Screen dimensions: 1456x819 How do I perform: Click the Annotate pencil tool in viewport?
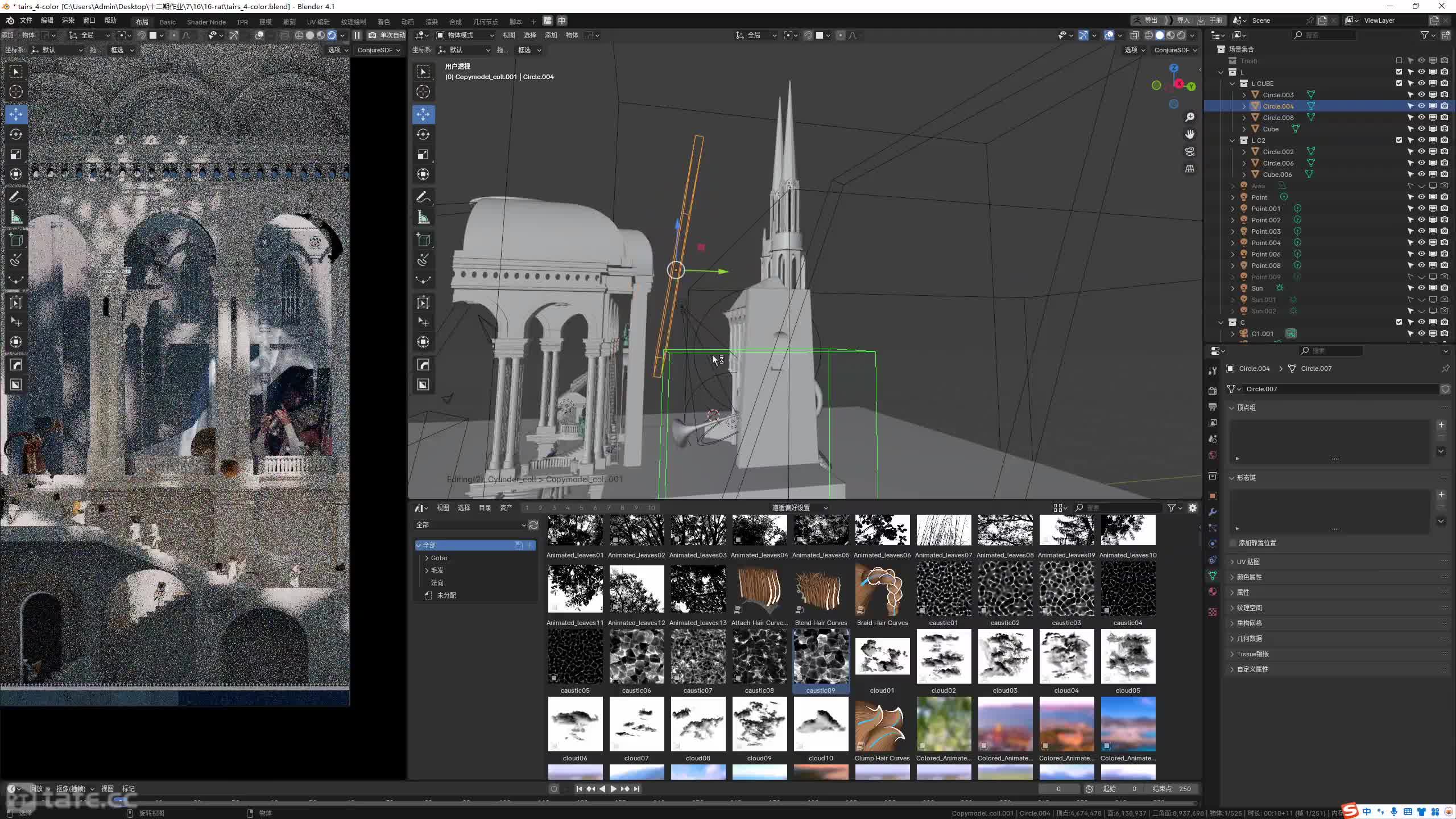(423, 197)
